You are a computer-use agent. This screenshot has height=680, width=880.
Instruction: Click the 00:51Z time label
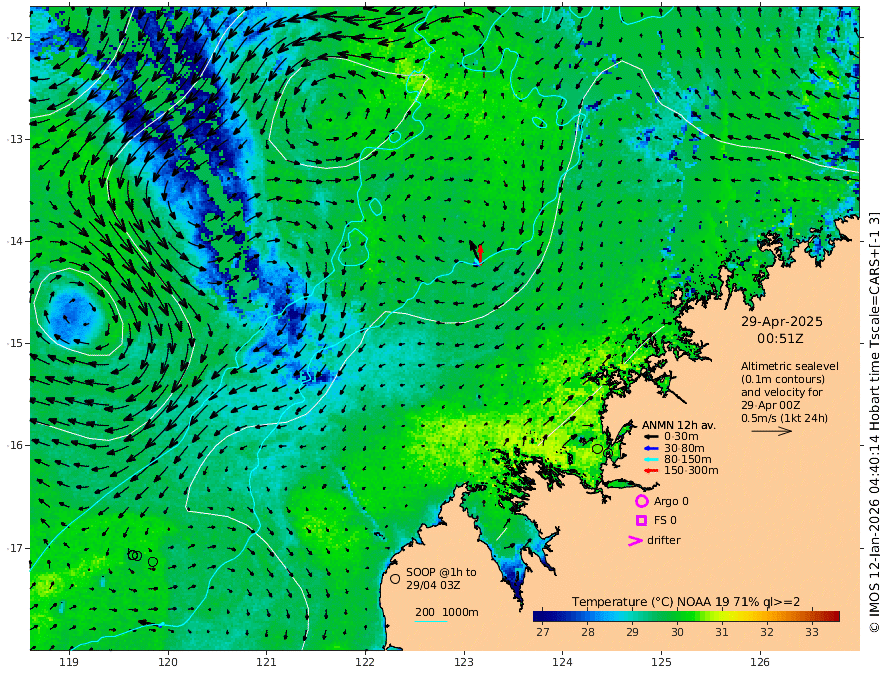780,339
